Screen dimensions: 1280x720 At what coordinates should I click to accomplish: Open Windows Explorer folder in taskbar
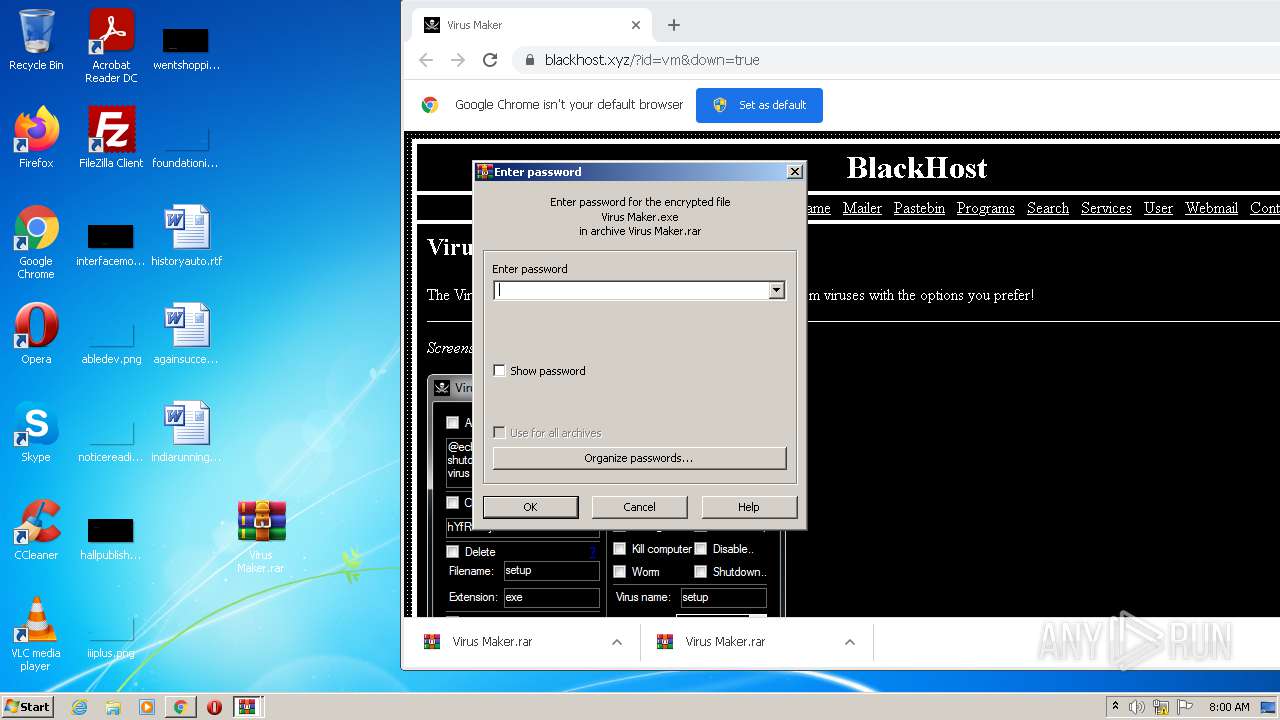pos(113,707)
